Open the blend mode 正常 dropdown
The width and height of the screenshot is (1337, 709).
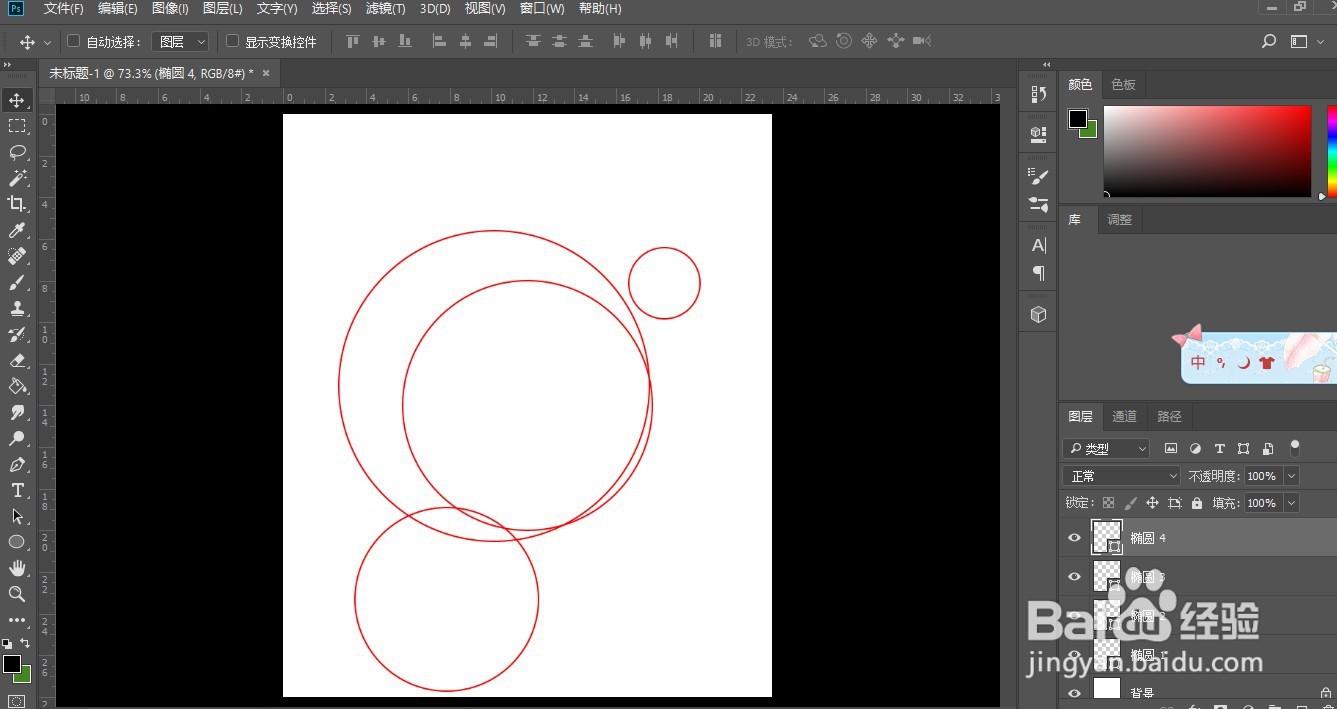(1122, 476)
